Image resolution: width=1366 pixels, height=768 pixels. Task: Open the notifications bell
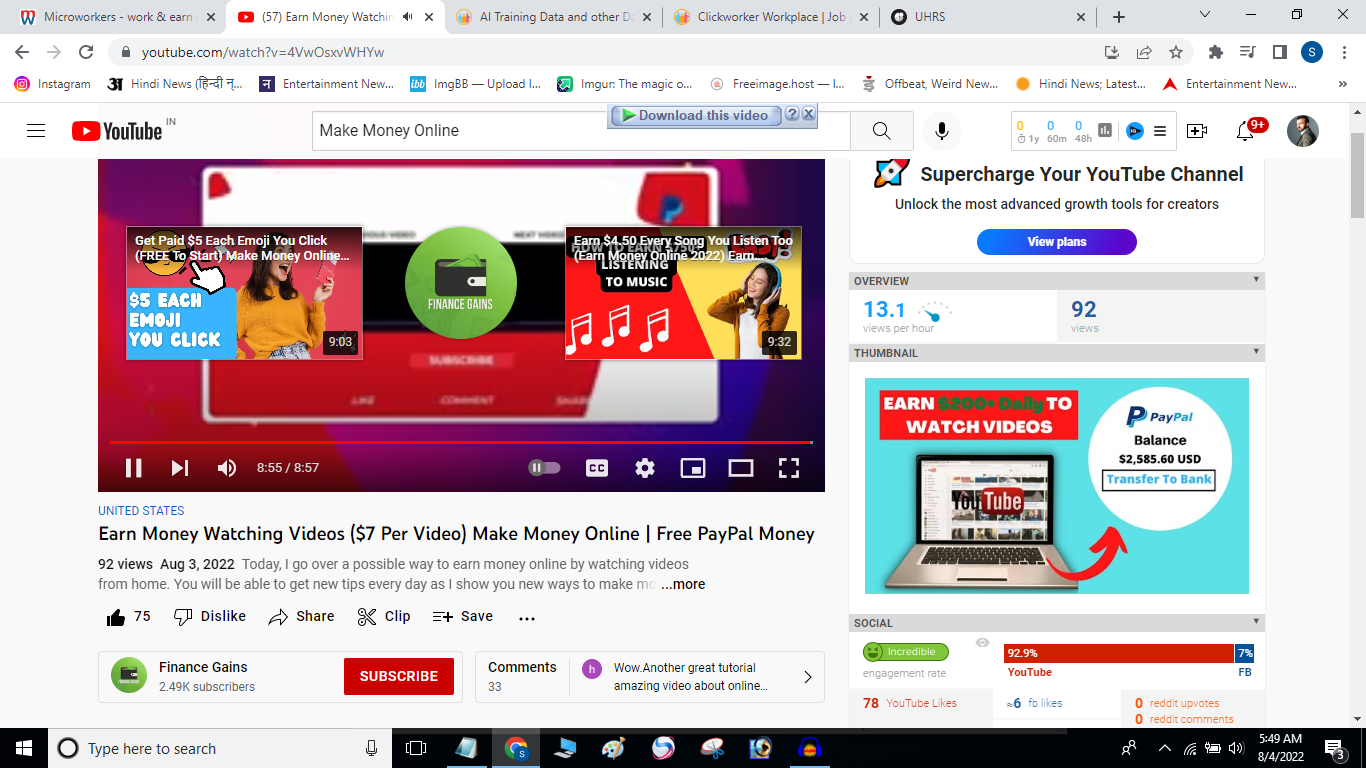[x=1245, y=131]
